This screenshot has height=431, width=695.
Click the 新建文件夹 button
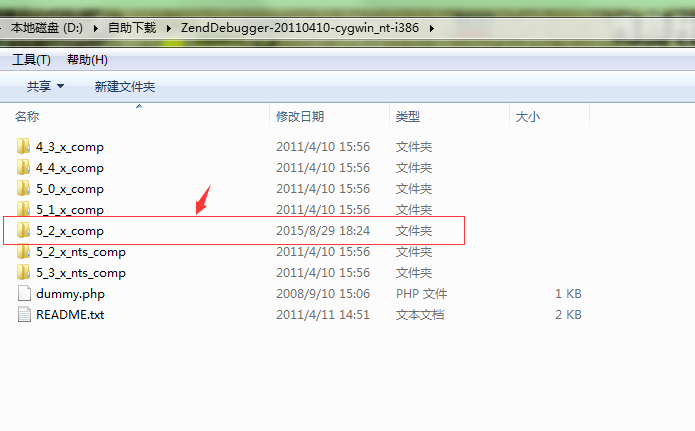[x=125, y=86]
